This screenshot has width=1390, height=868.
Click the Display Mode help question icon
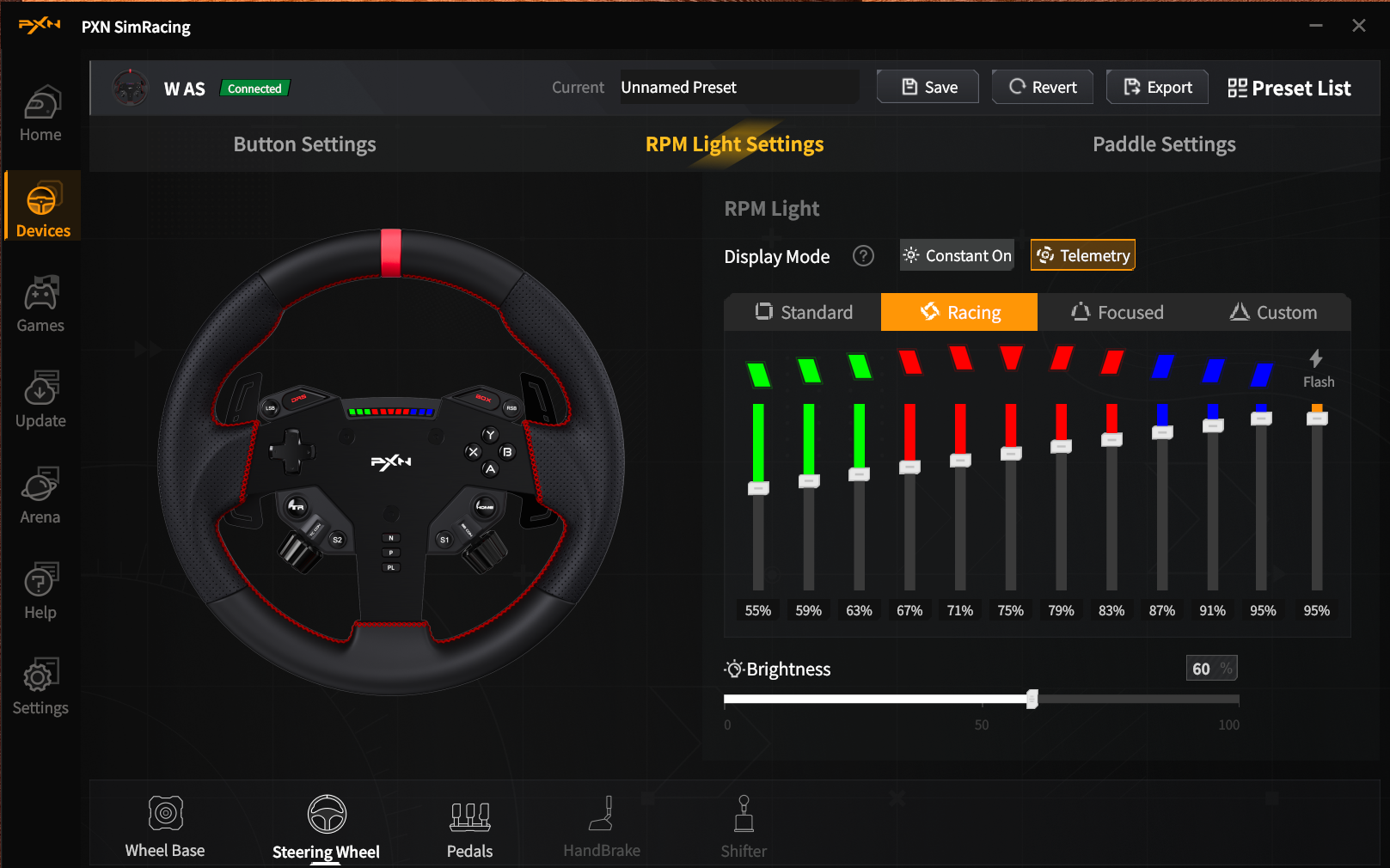863,256
